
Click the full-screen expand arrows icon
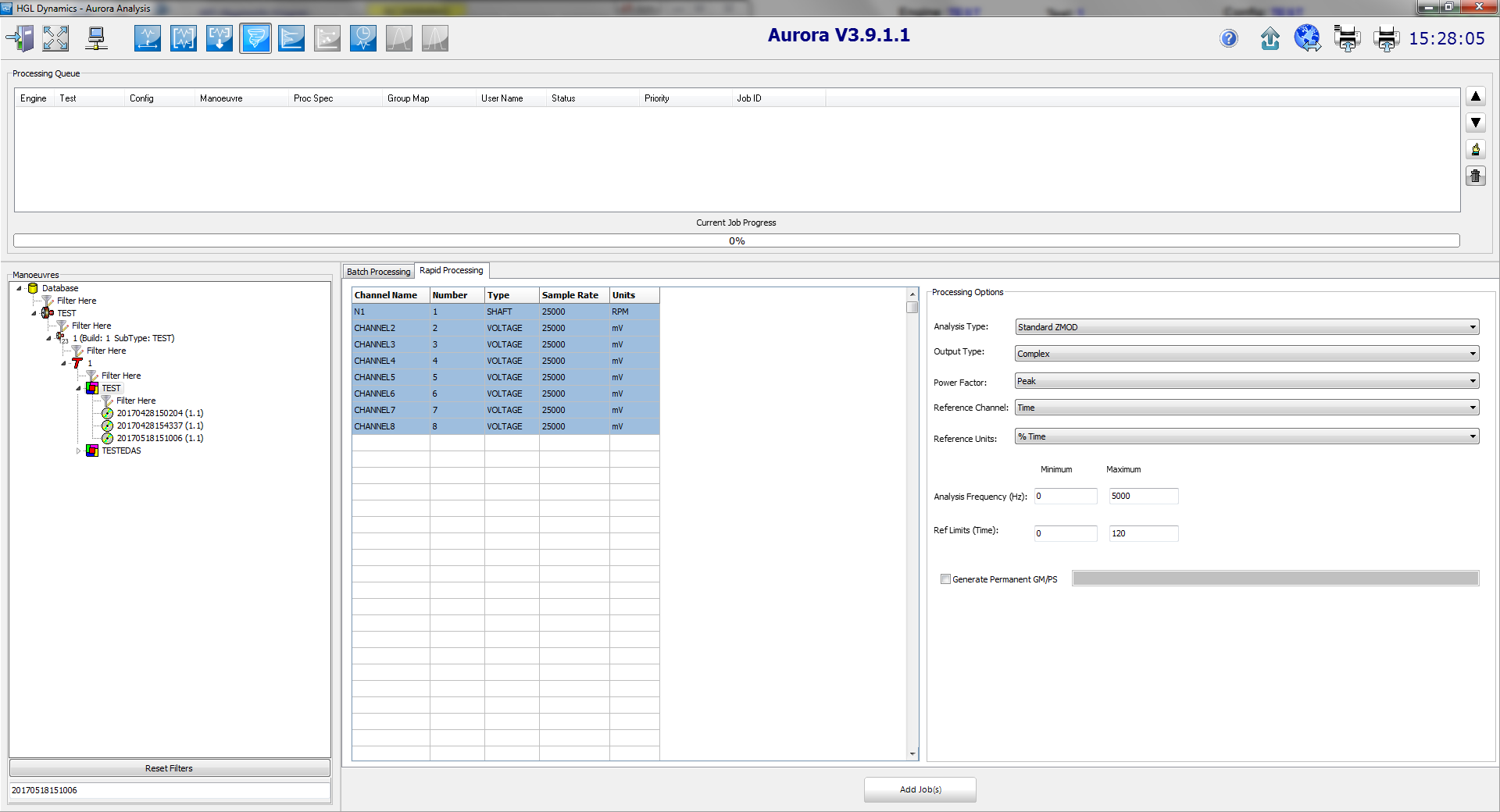(x=55, y=38)
